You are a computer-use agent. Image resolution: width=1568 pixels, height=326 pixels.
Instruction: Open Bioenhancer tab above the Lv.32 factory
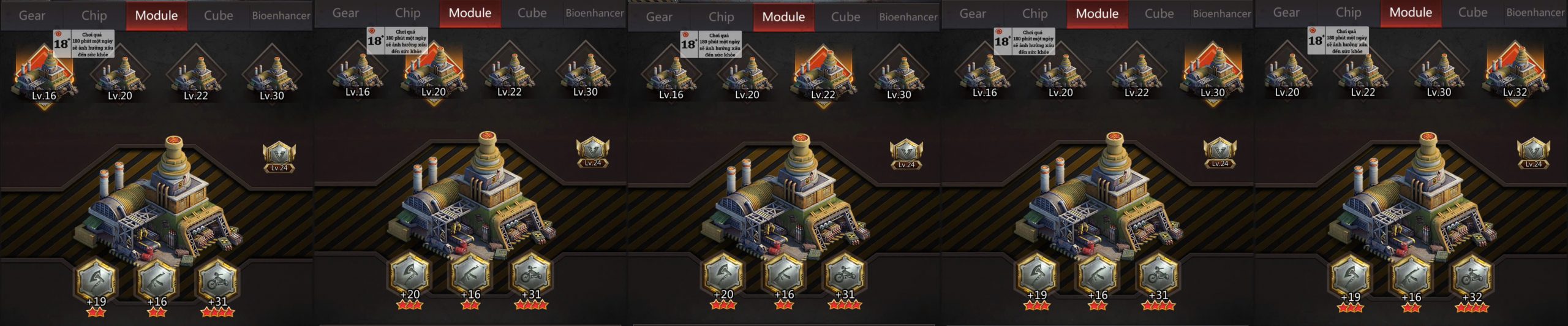click(1535, 12)
